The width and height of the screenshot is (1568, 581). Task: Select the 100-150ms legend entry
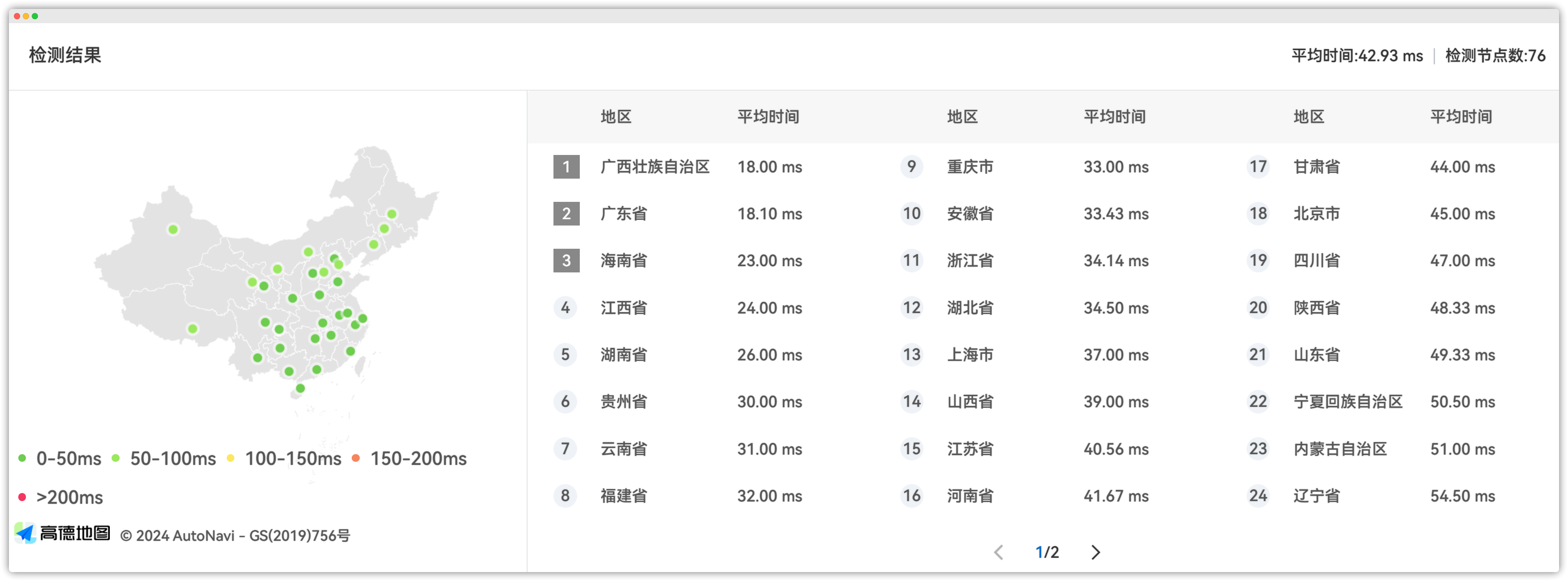pos(284,458)
